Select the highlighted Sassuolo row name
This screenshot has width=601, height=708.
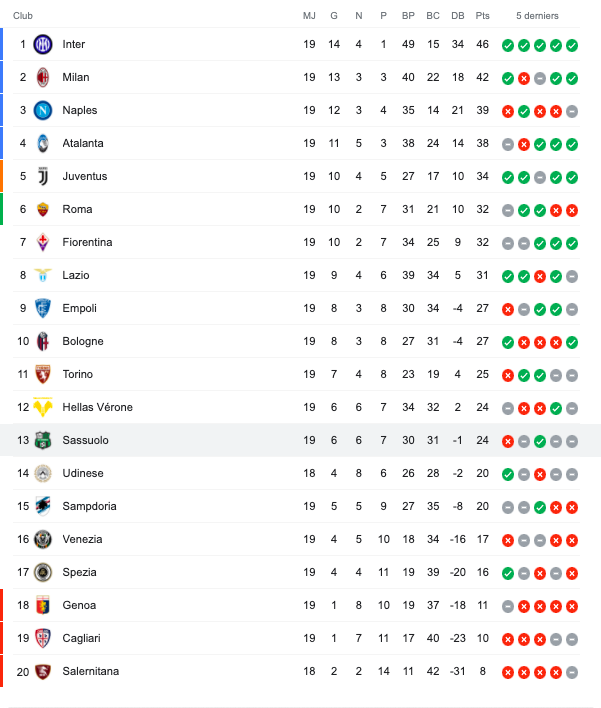[x=85, y=440]
